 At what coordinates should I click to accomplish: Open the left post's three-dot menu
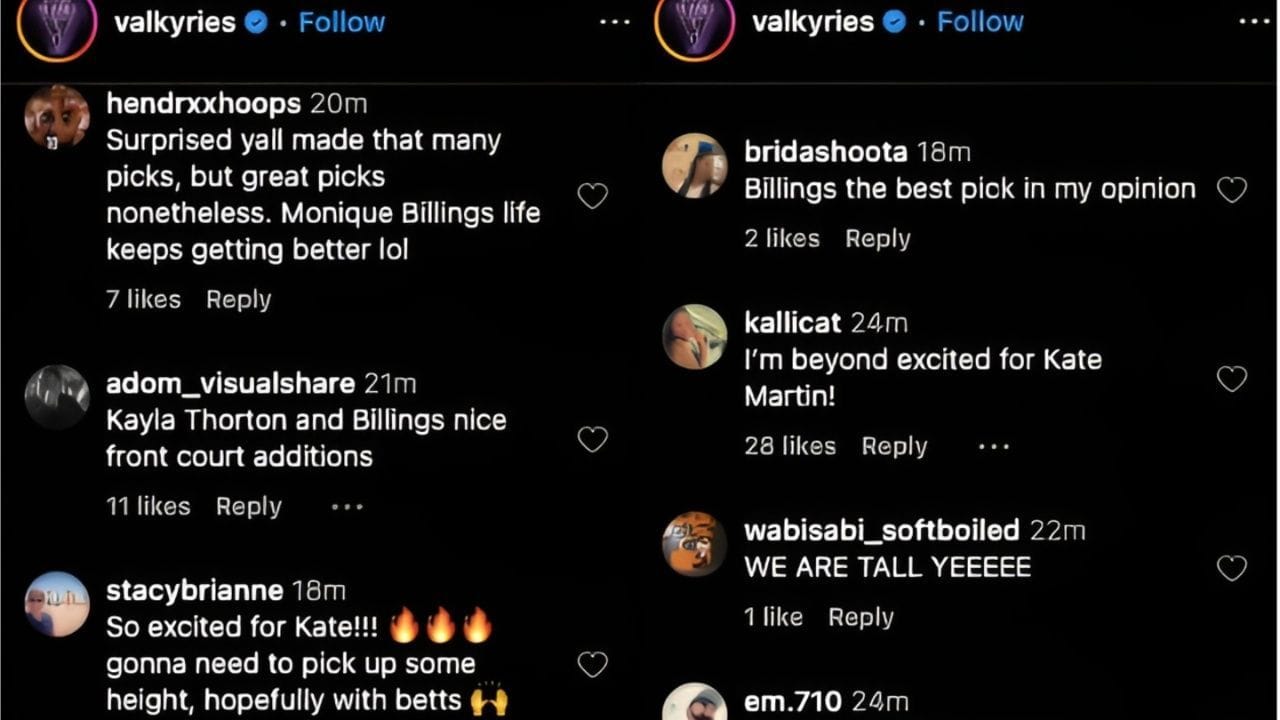(x=614, y=22)
